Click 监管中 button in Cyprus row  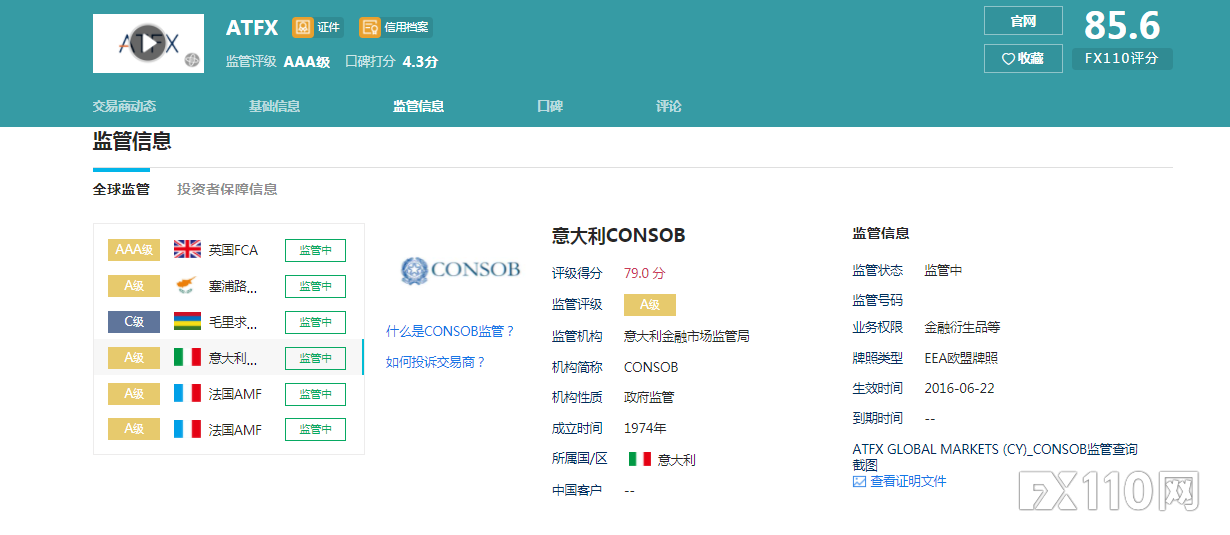pos(315,286)
